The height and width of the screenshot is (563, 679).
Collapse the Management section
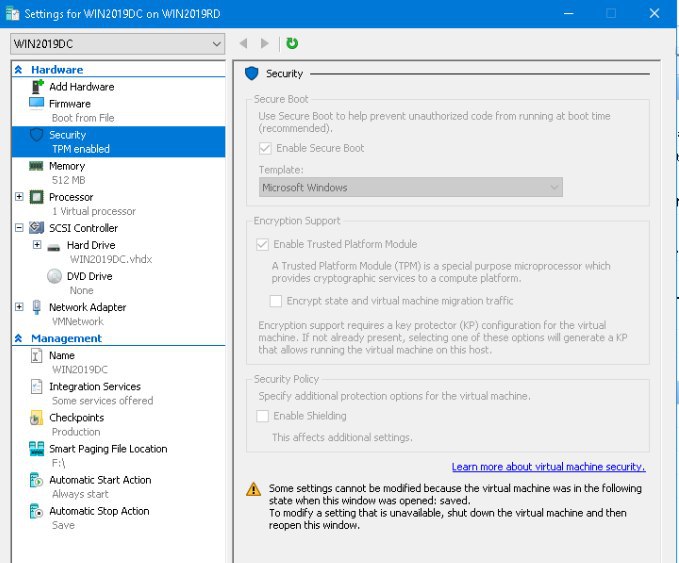tap(19, 338)
